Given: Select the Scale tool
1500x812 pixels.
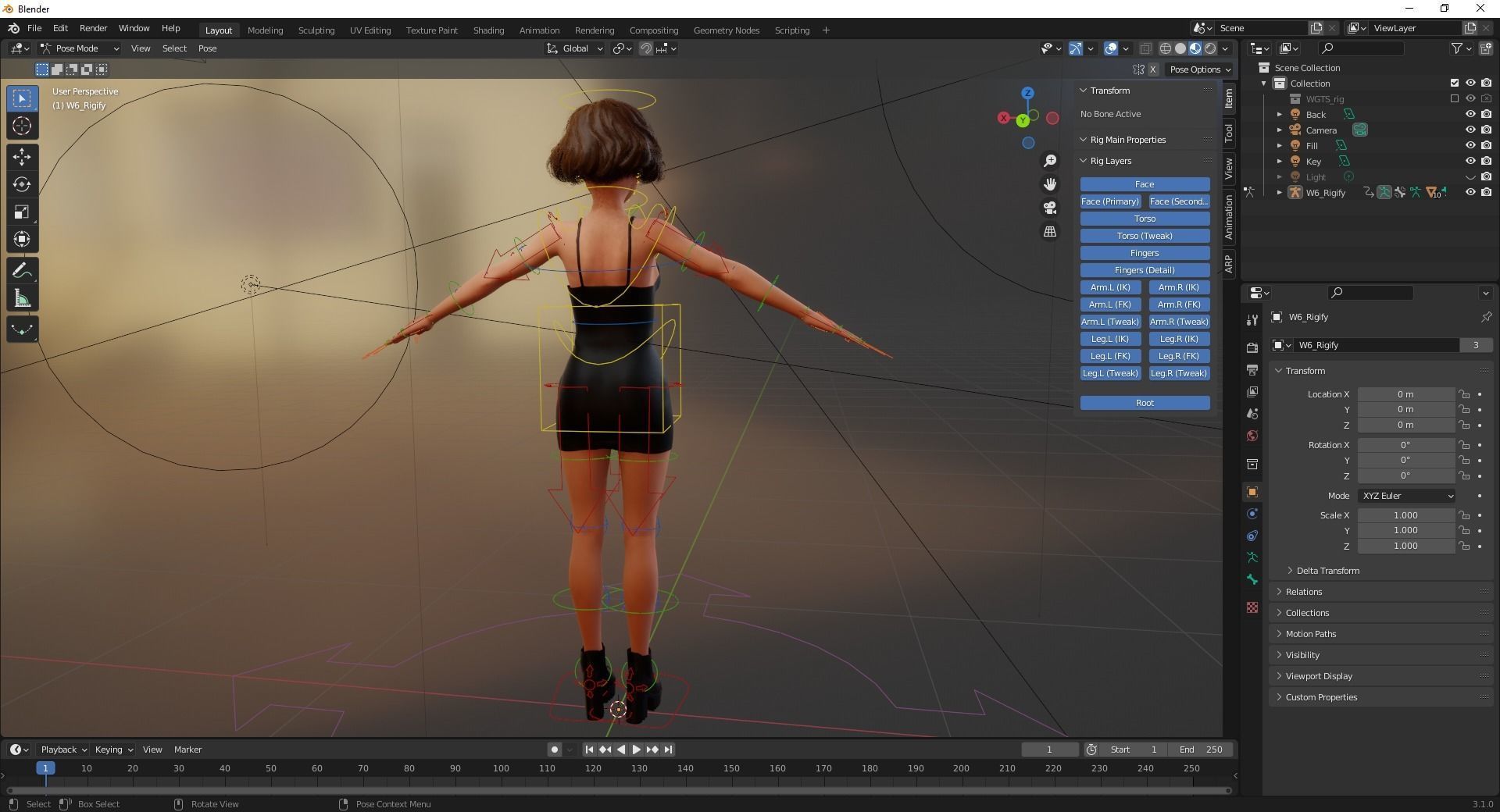Looking at the screenshot, I should [x=22, y=212].
